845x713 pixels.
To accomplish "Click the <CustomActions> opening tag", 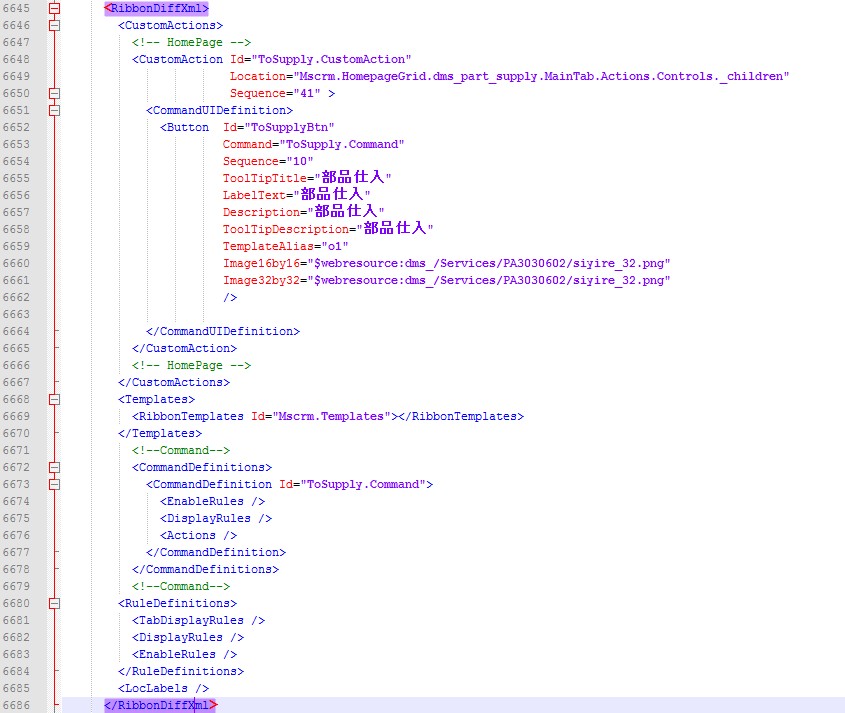I will 170,25.
